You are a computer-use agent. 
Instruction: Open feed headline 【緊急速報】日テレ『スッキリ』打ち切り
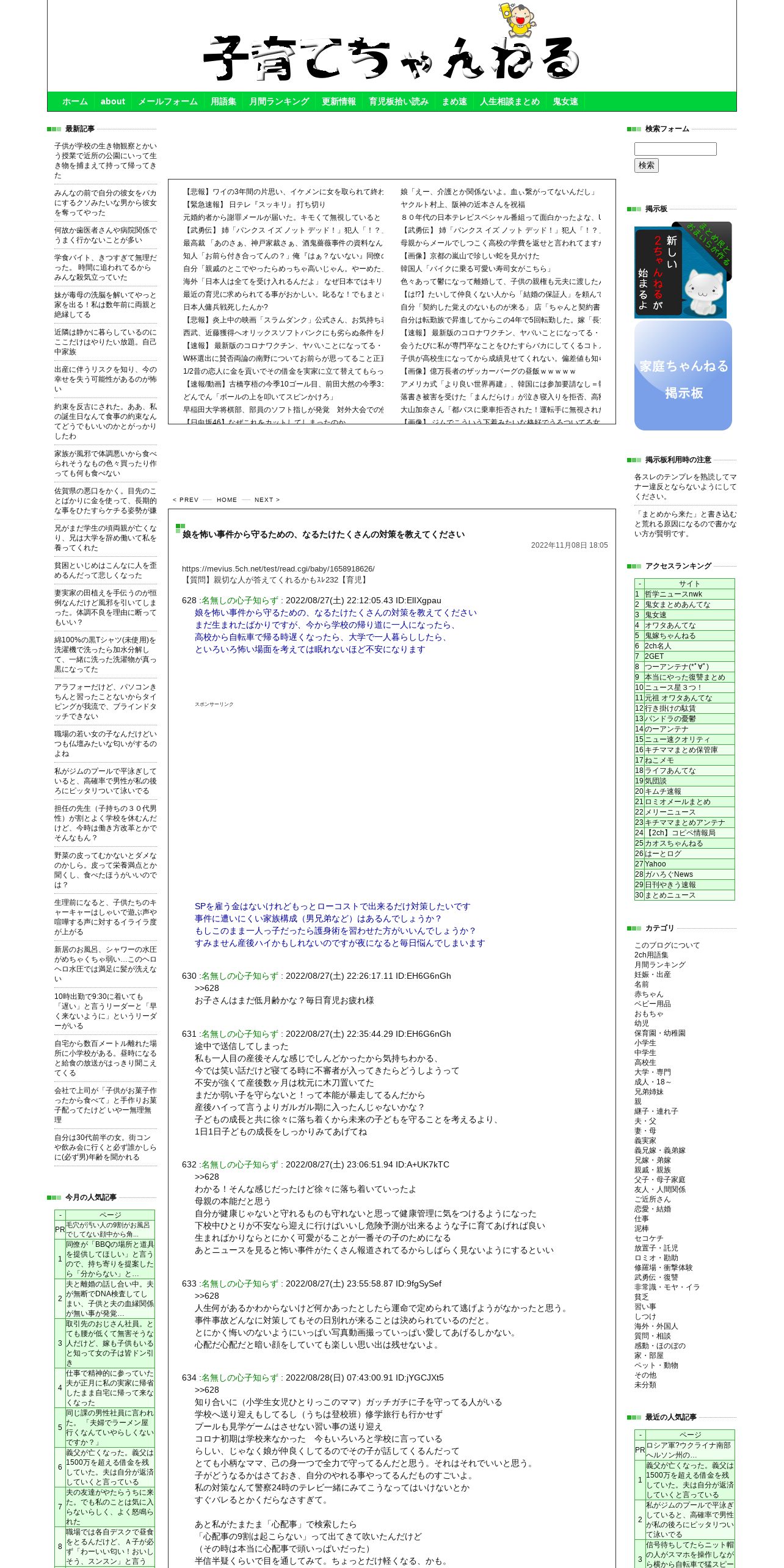point(255,205)
